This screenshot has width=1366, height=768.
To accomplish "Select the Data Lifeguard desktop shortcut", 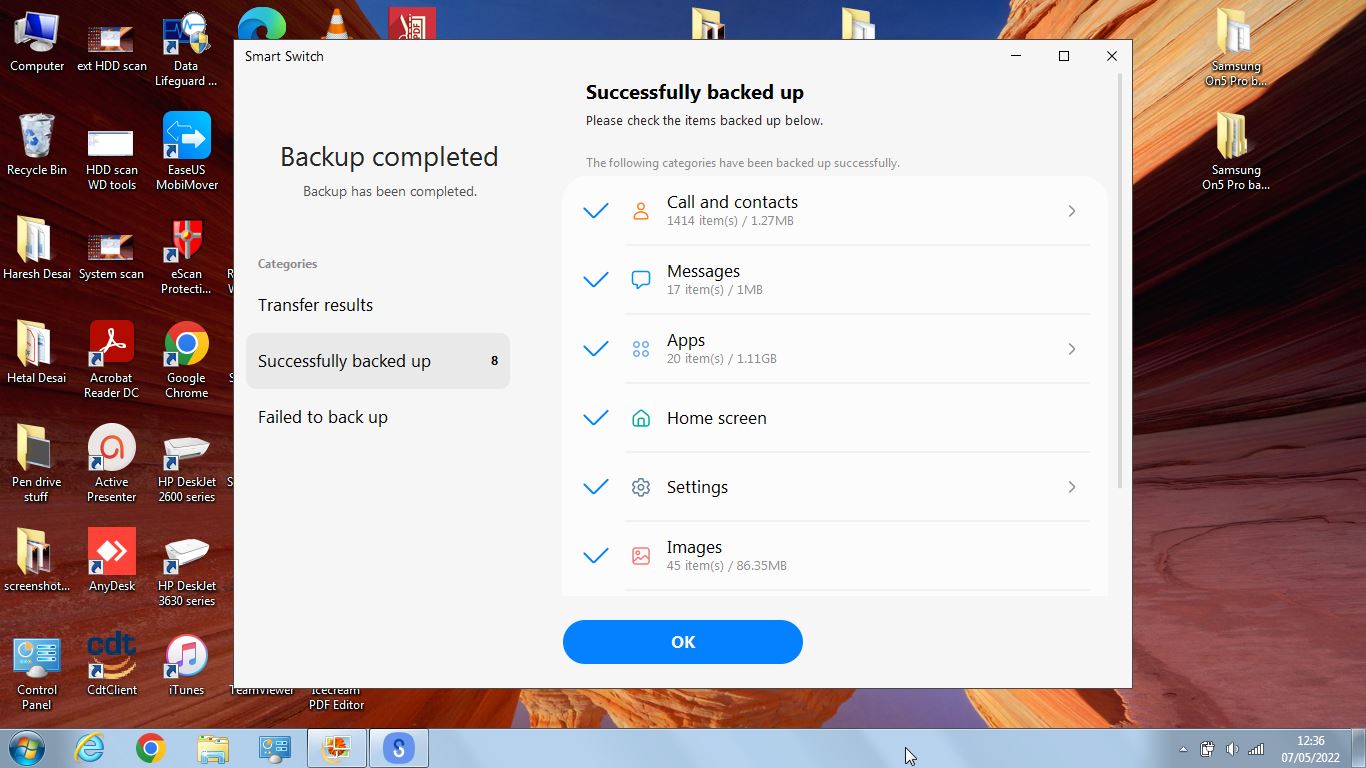I will 186,50.
